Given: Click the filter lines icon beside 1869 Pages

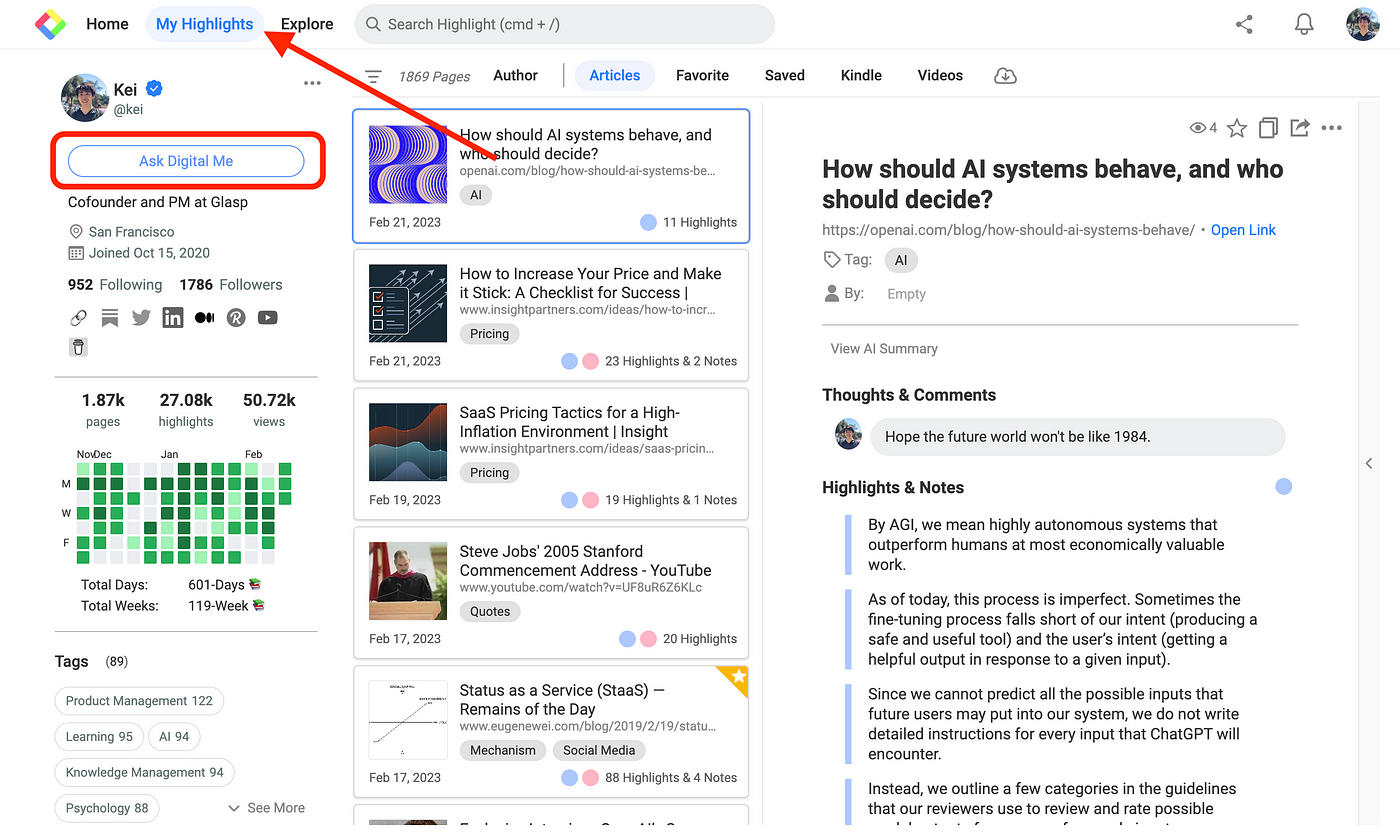Looking at the screenshot, I should [373, 76].
